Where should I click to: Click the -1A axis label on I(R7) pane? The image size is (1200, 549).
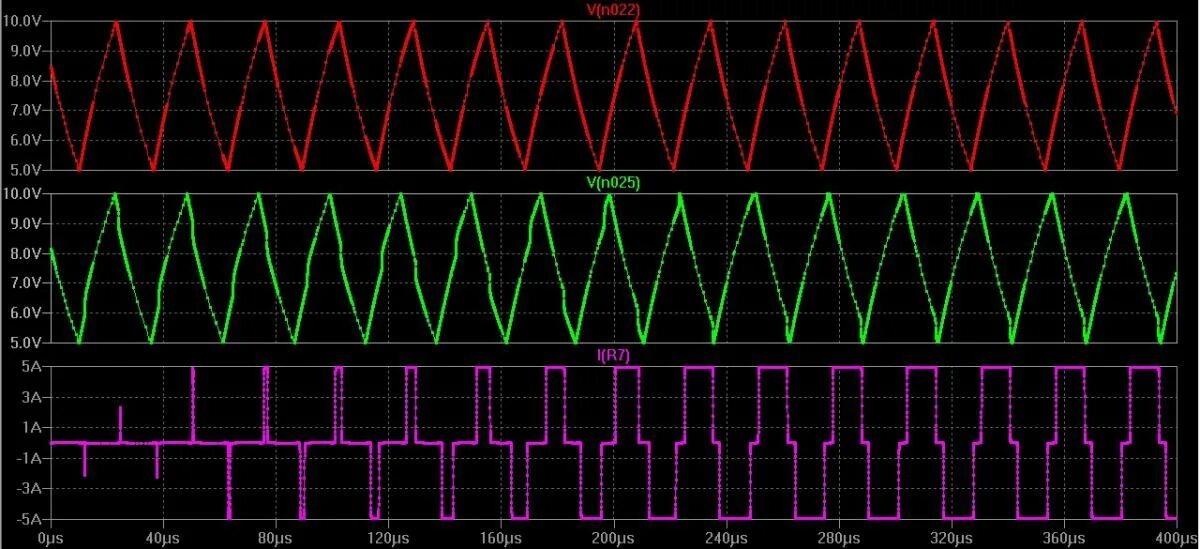[x=31, y=459]
